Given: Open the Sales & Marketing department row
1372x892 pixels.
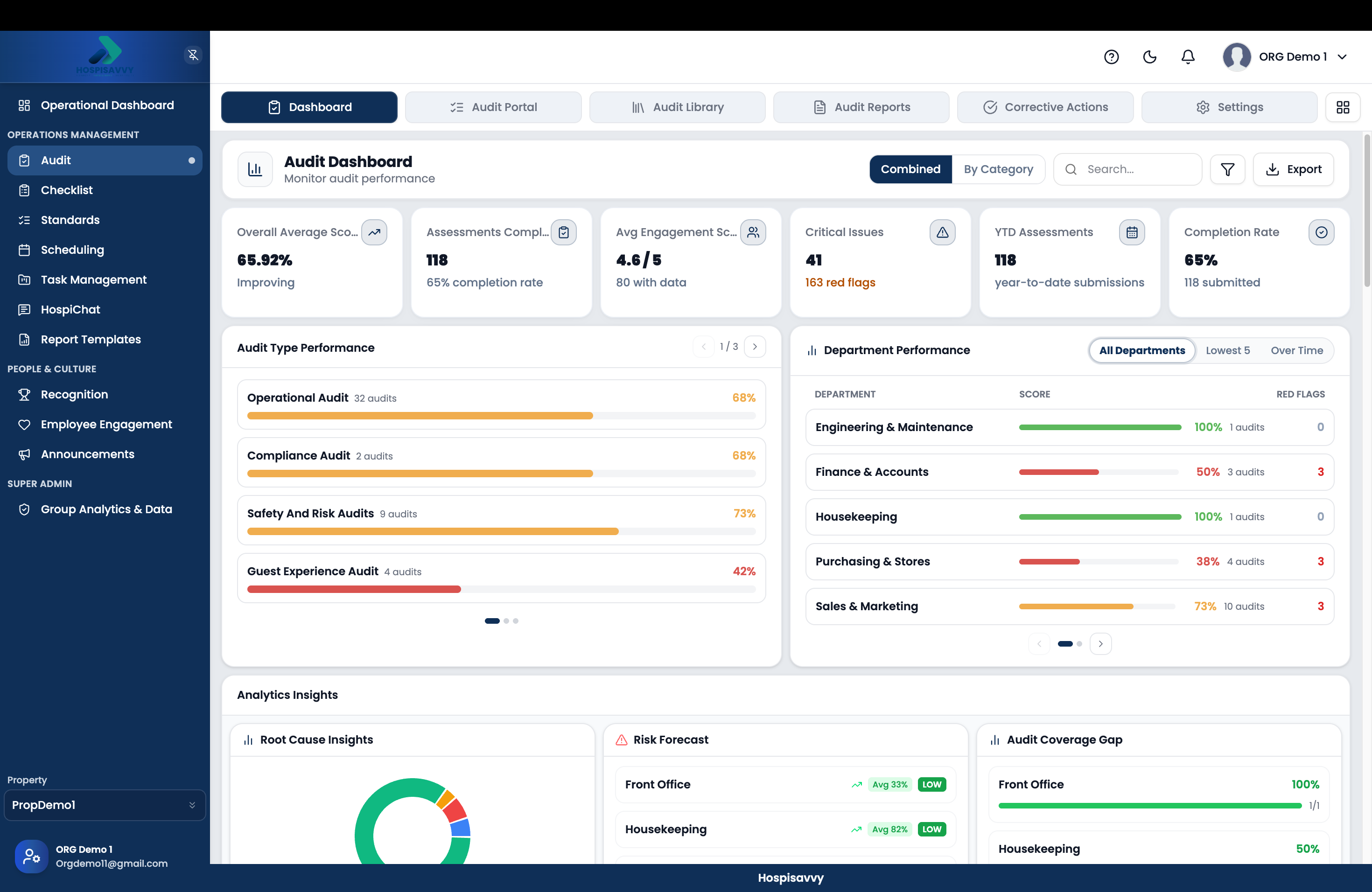Looking at the screenshot, I should pos(1069,606).
